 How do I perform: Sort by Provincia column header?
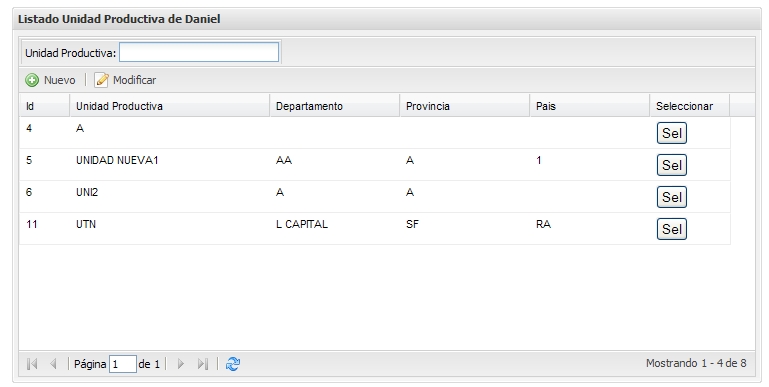[x=464, y=106]
